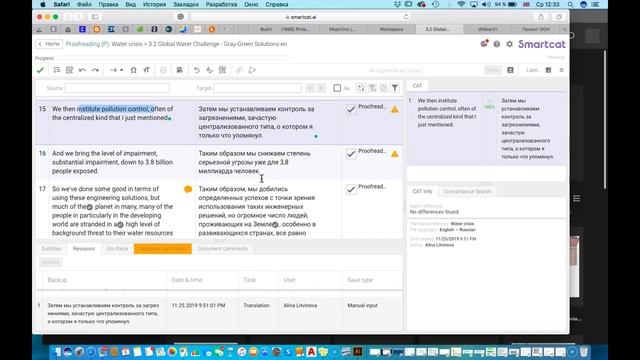
Task: Switch to the Workspace browser tab
Action: (x=391, y=29)
